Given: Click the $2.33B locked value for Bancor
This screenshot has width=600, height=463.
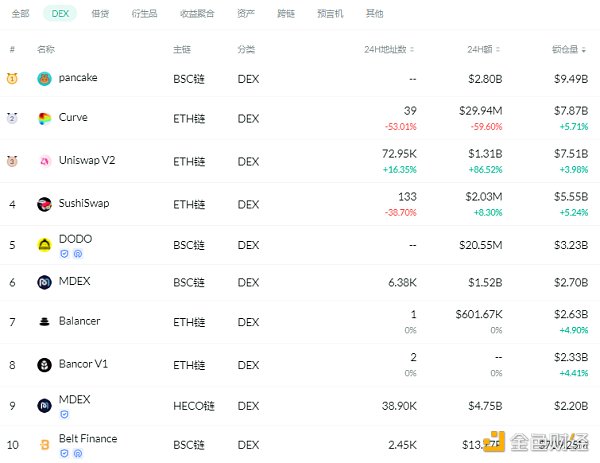Looking at the screenshot, I should [571, 357].
